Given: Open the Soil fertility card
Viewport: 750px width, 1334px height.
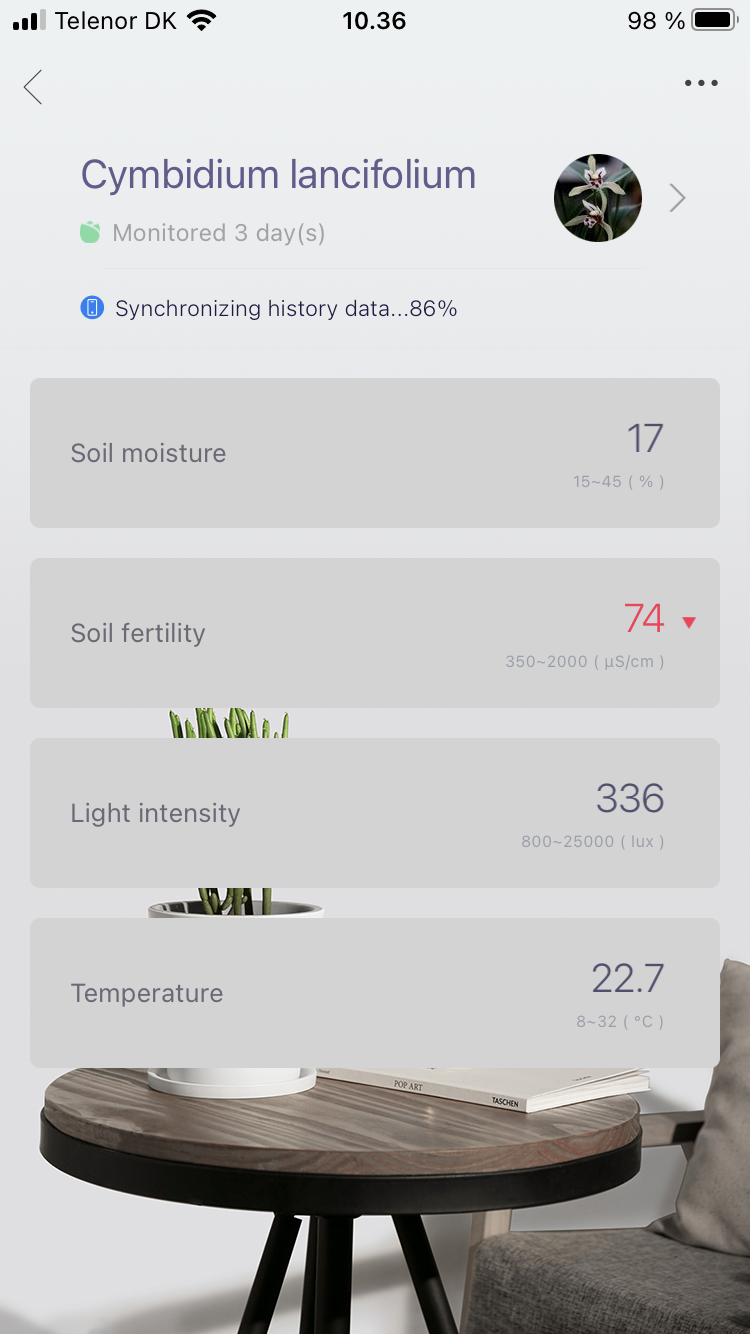Looking at the screenshot, I should click(375, 633).
